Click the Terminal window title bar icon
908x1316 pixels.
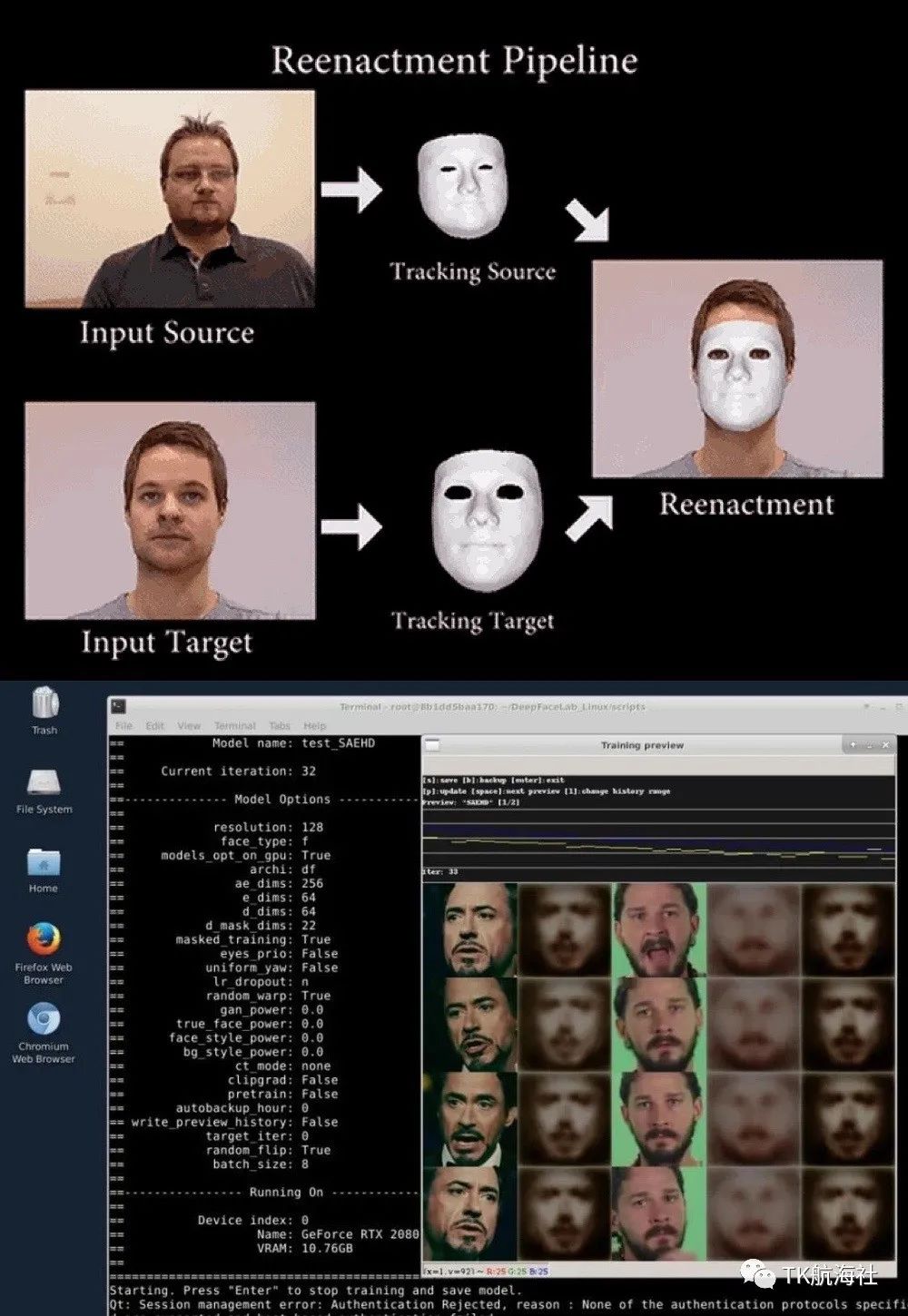tap(119, 706)
